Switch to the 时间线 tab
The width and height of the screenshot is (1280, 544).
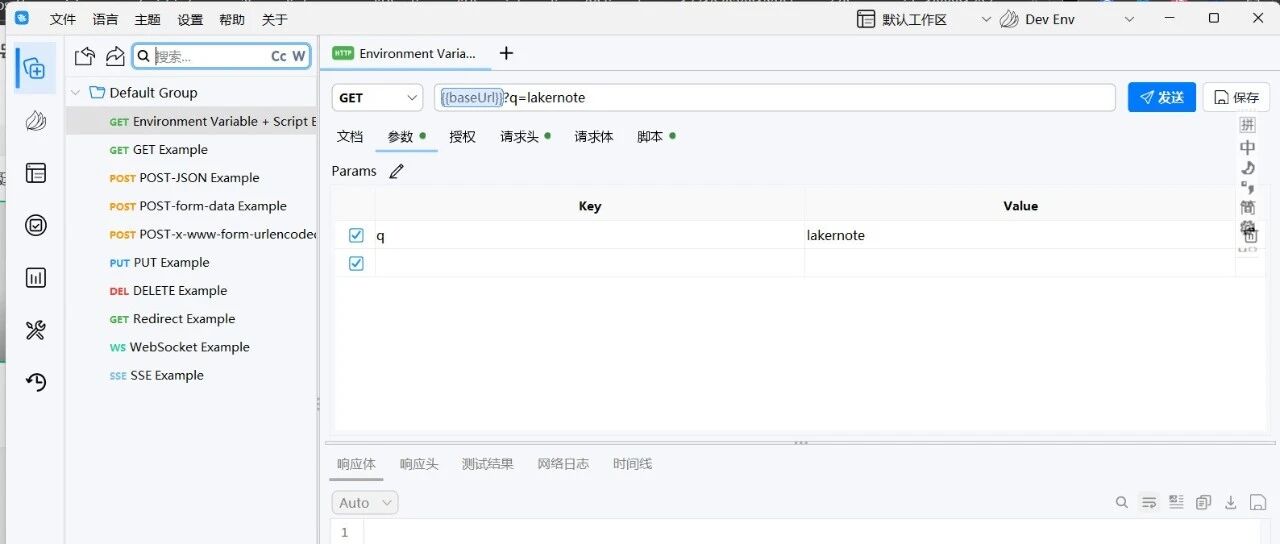click(x=633, y=464)
